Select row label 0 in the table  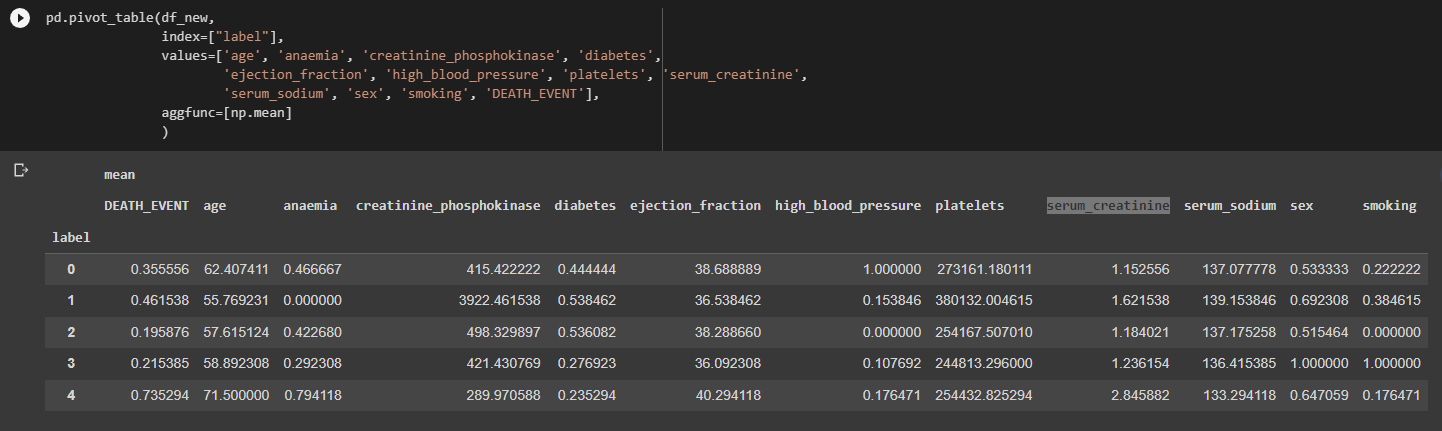pos(71,269)
